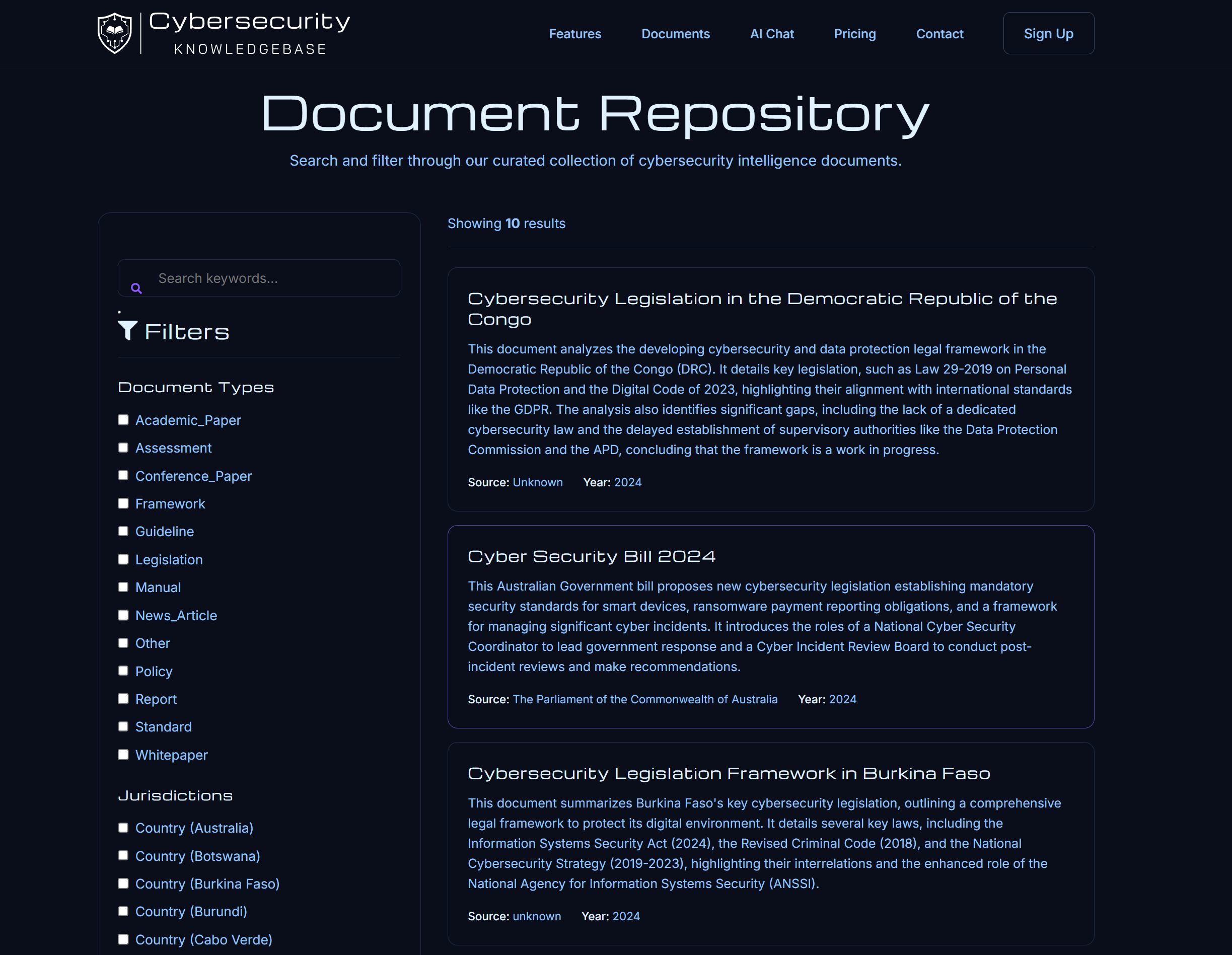Navigate to the Pricing page
This screenshot has height=955, width=1232.
854,33
